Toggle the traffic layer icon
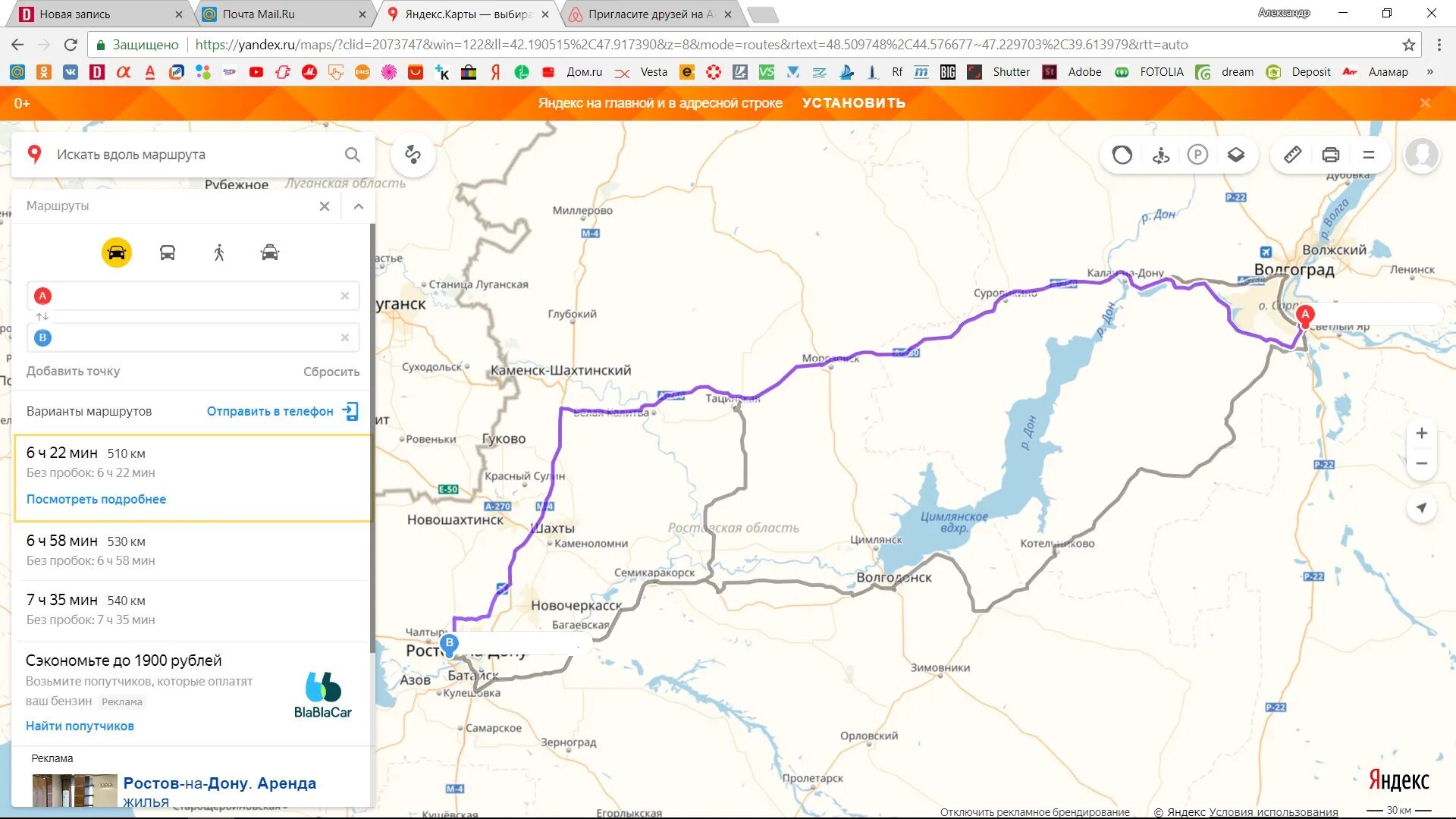 click(x=1122, y=155)
